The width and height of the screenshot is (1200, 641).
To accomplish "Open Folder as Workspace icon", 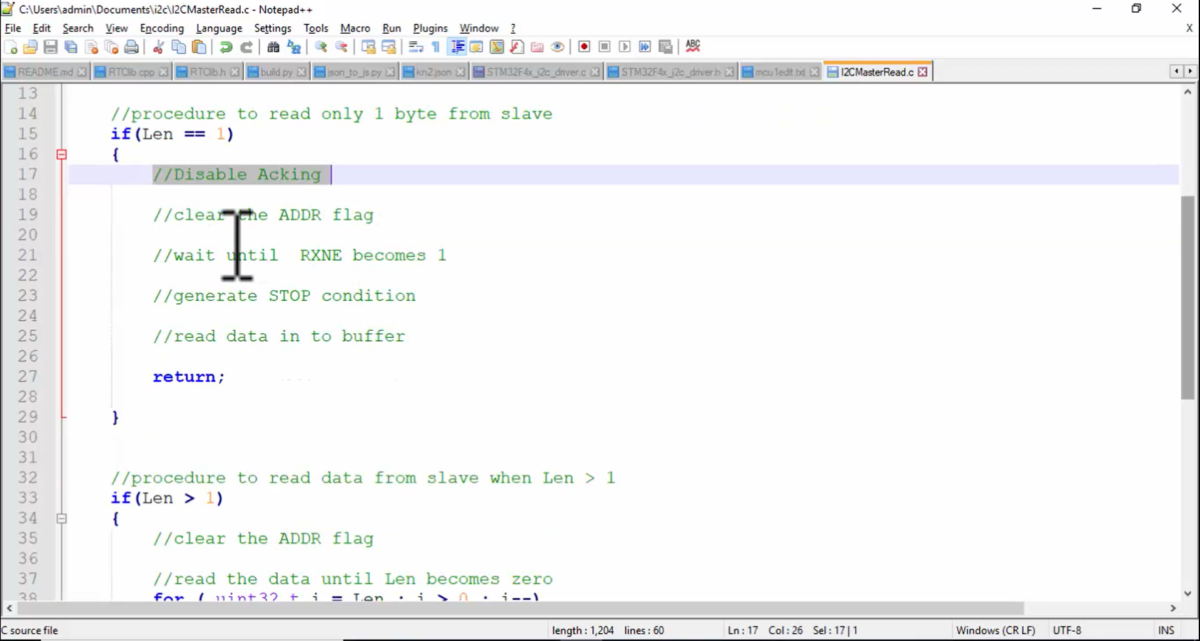I will [537, 47].
